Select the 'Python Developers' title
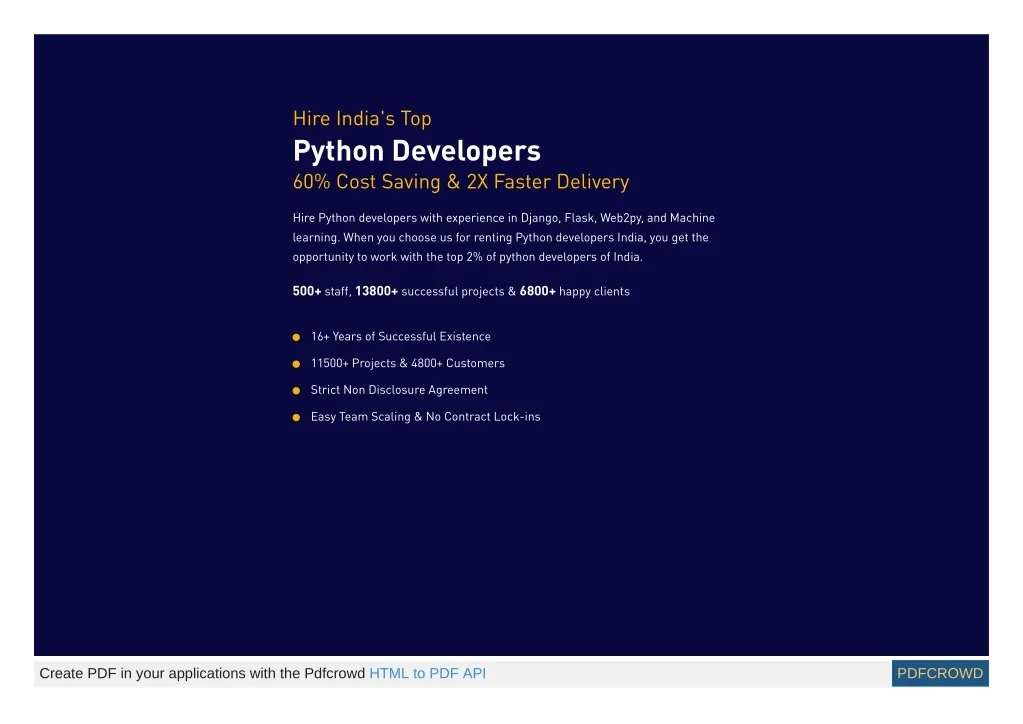Screen dimensions: 1023x724 [x=417, y=151]
